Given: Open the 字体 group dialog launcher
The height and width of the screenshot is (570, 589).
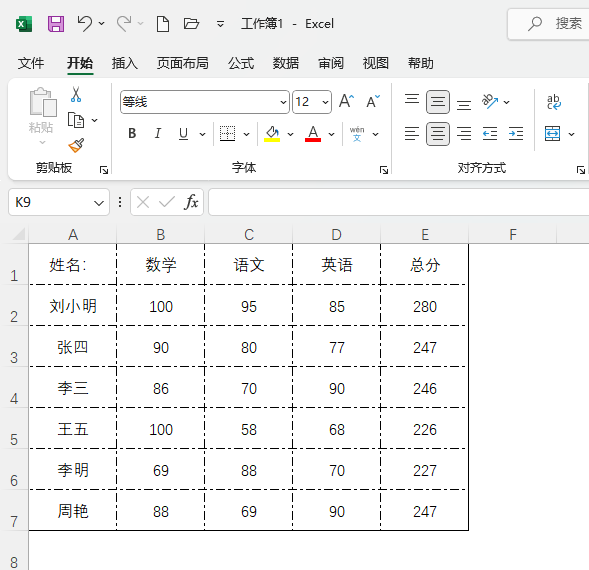Looking at the screenshot, I should 384,170.
